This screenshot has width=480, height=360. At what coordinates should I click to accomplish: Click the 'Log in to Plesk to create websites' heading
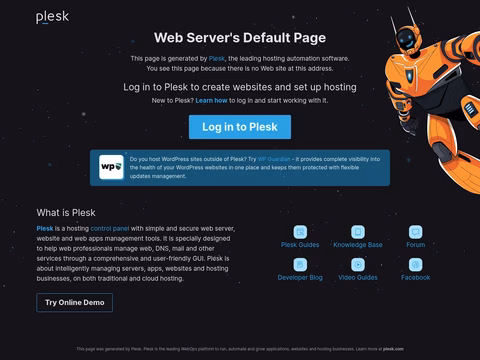tap(240, 87)
